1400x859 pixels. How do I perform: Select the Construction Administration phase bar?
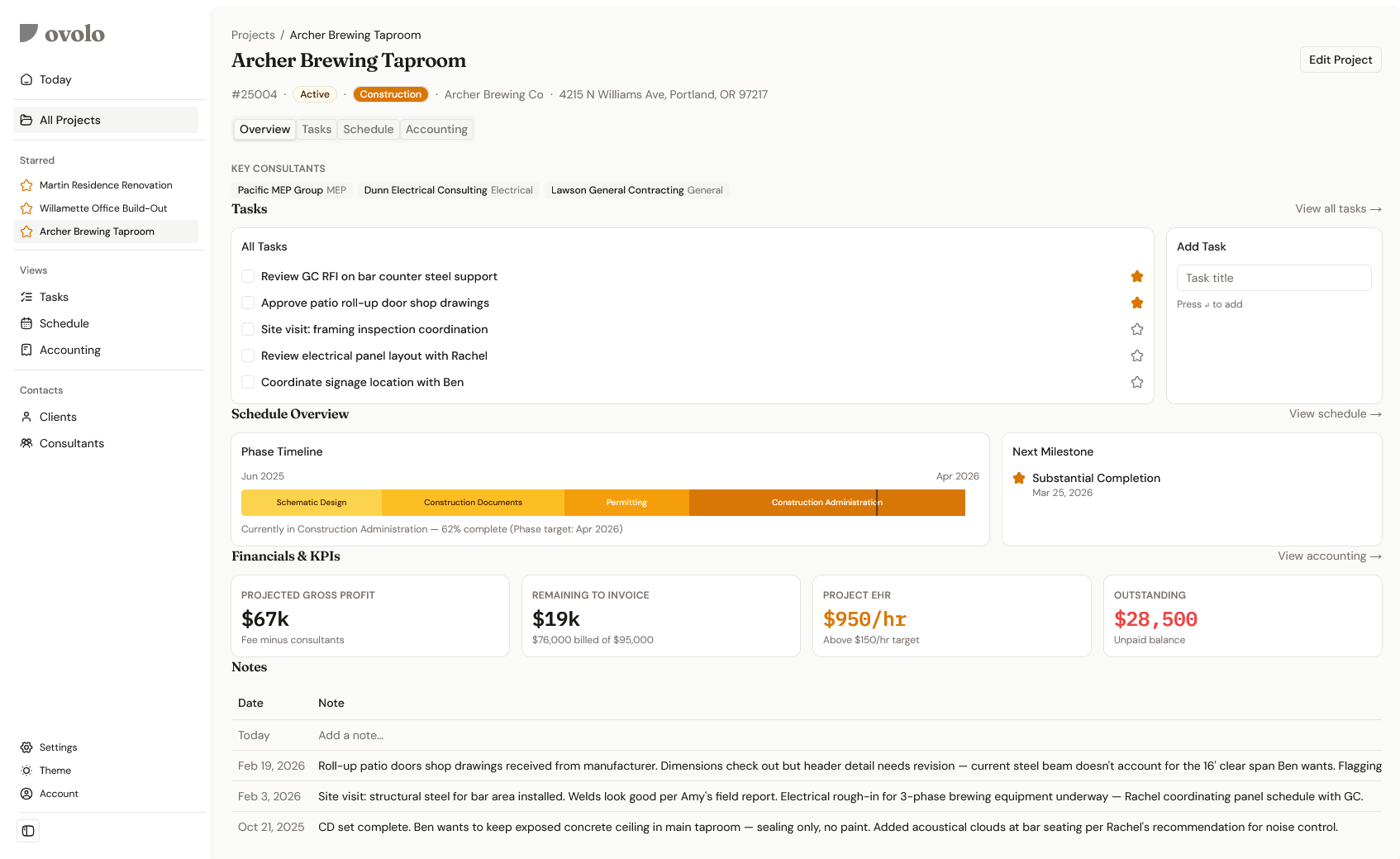(x=826, y=503)
